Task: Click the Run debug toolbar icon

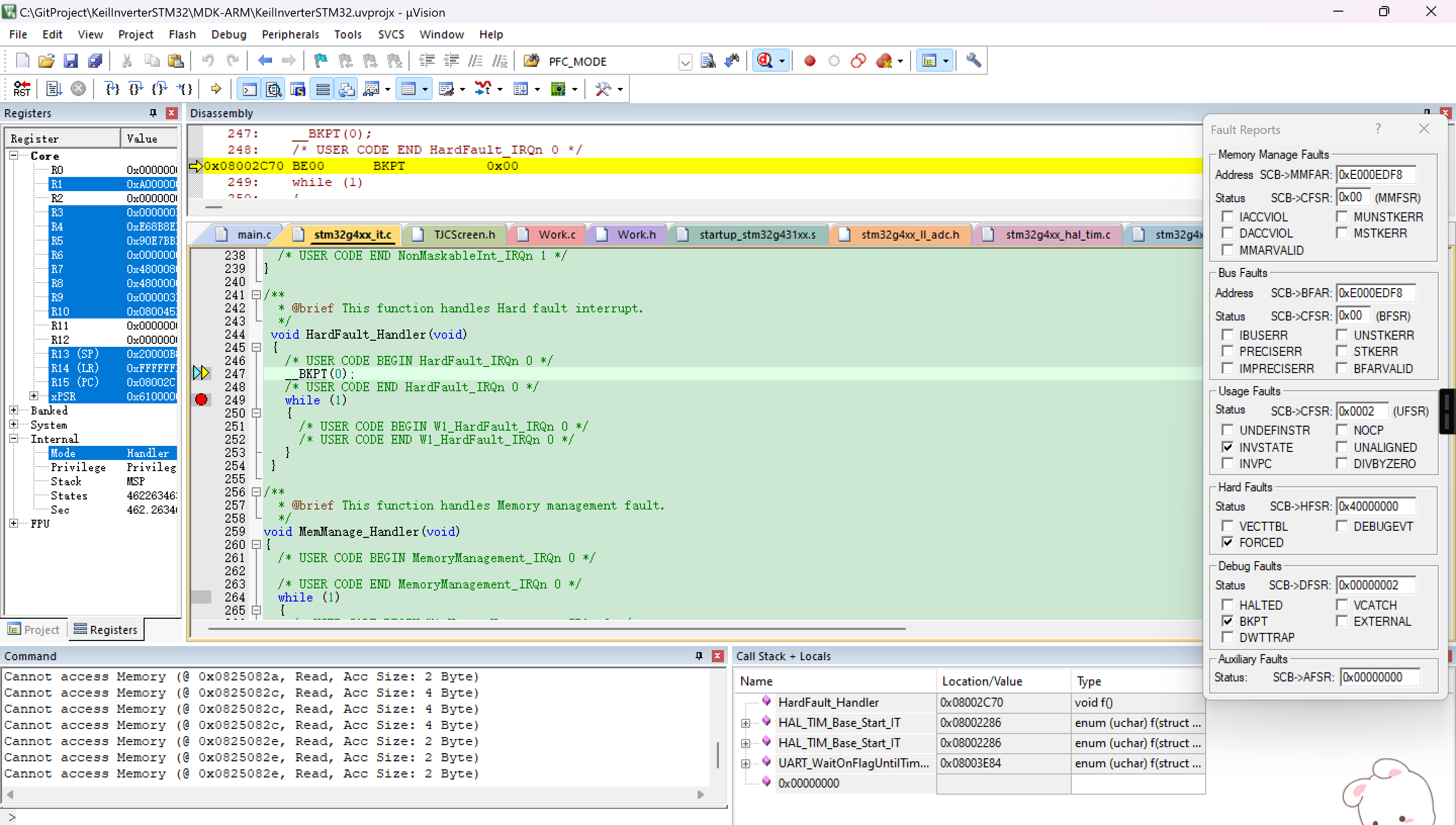Action: [x=54, y=89]
